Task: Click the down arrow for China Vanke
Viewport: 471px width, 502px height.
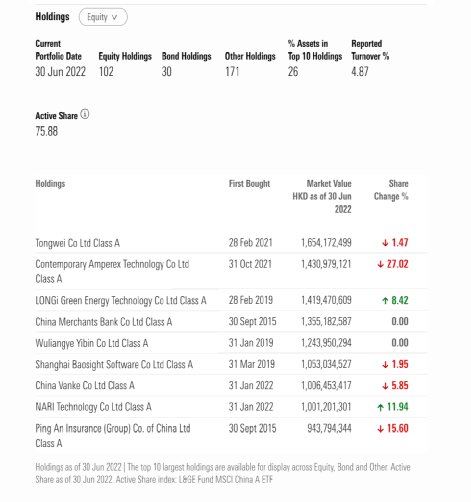Action: (x=385, y=386)
